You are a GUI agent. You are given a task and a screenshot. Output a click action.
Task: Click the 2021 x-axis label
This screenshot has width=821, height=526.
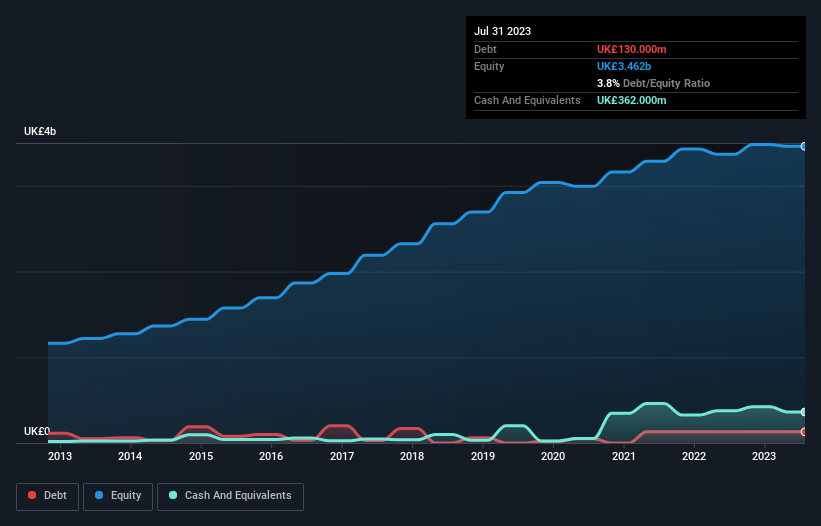pos(624,456)
